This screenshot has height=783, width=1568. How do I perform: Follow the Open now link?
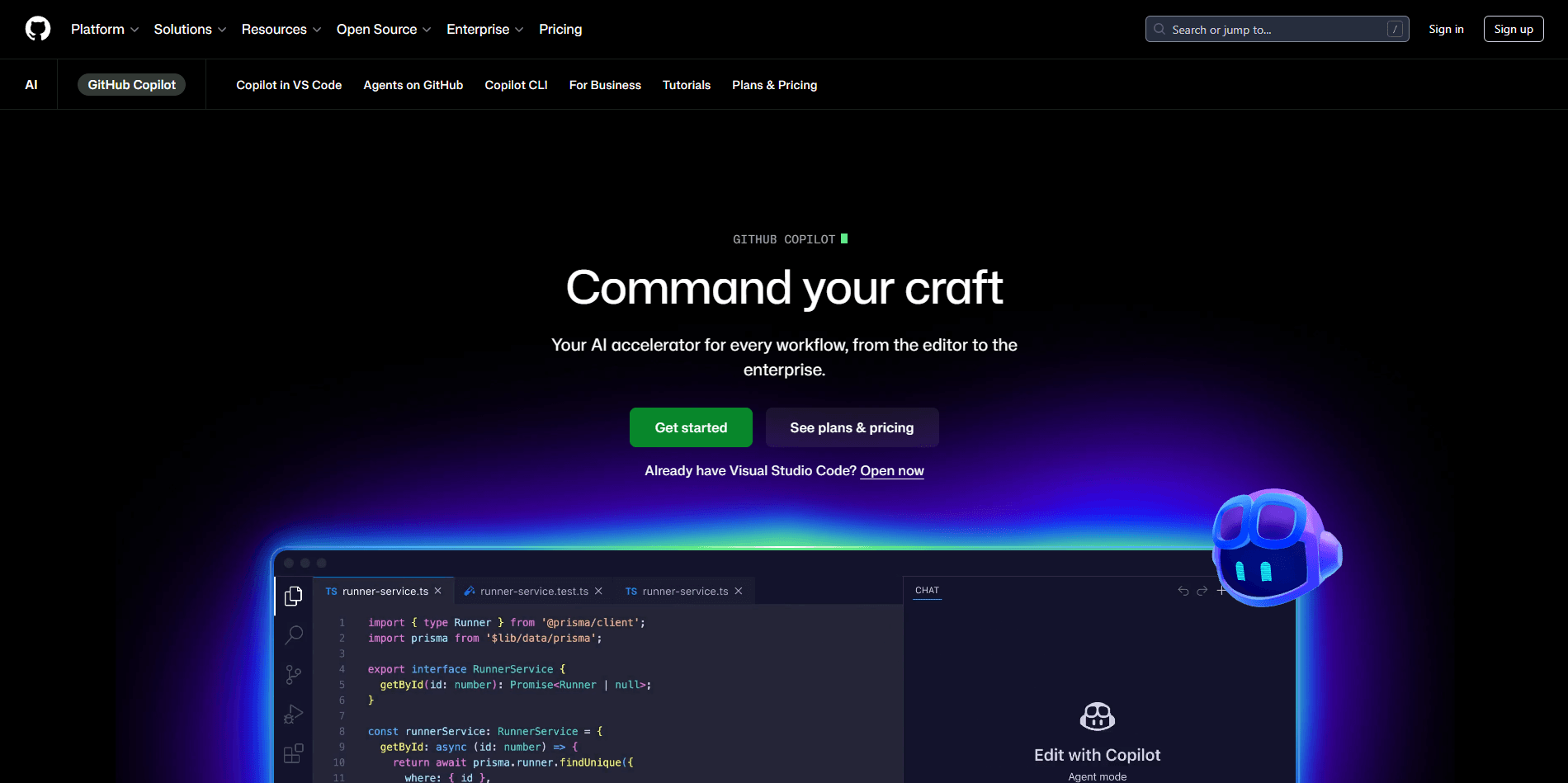(x=891, y=470)
